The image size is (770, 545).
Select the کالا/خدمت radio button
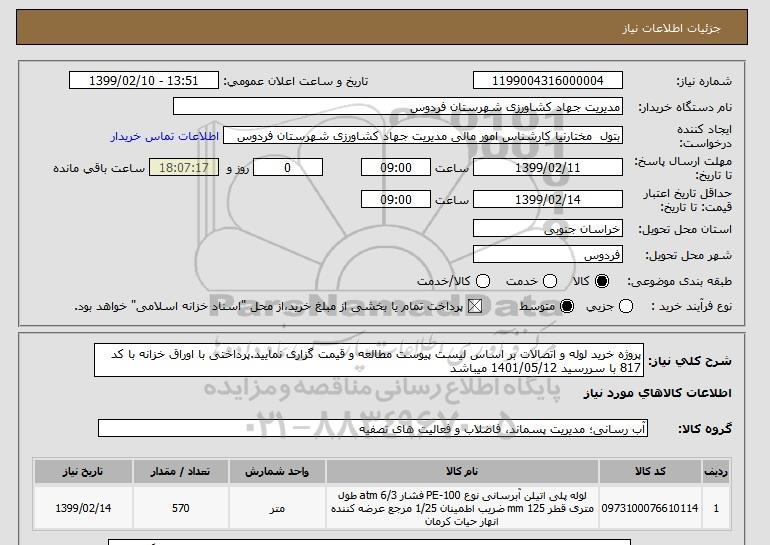483,281
